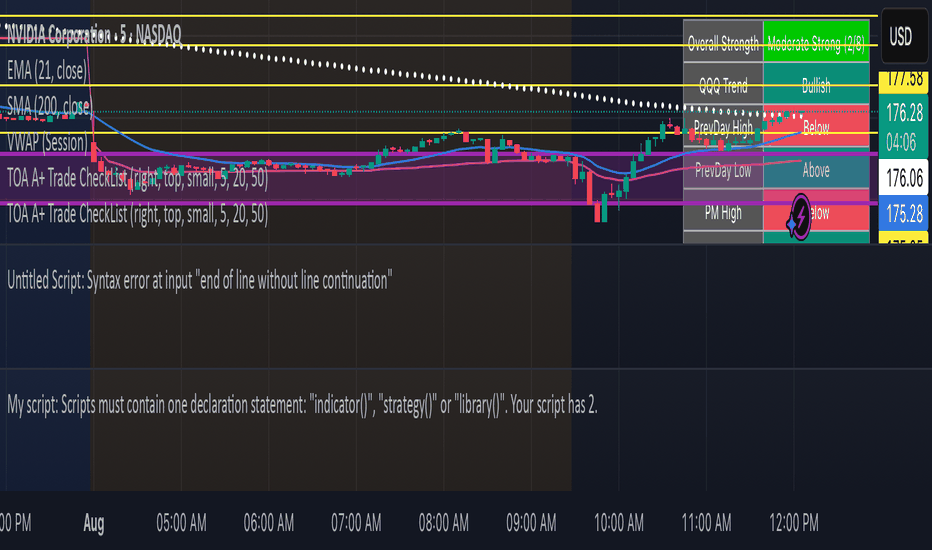Click the 08:00 AM time axis label
This screenshot has width=932, height=550.
click(443, 523)
